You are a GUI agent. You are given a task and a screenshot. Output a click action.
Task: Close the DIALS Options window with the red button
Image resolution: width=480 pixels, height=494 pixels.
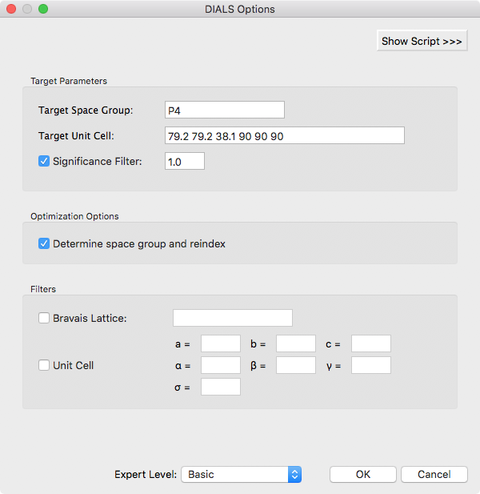(x=11, y=9)
